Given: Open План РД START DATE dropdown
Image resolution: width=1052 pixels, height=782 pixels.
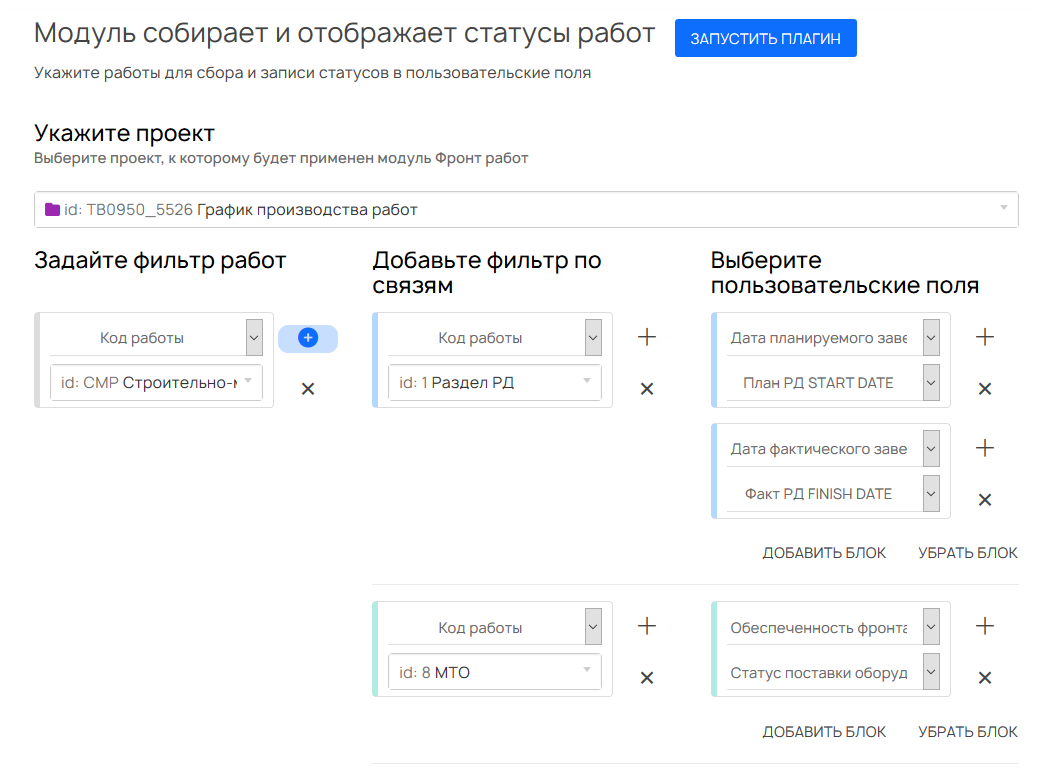Looking at the screenshot, I should (931, 382).
